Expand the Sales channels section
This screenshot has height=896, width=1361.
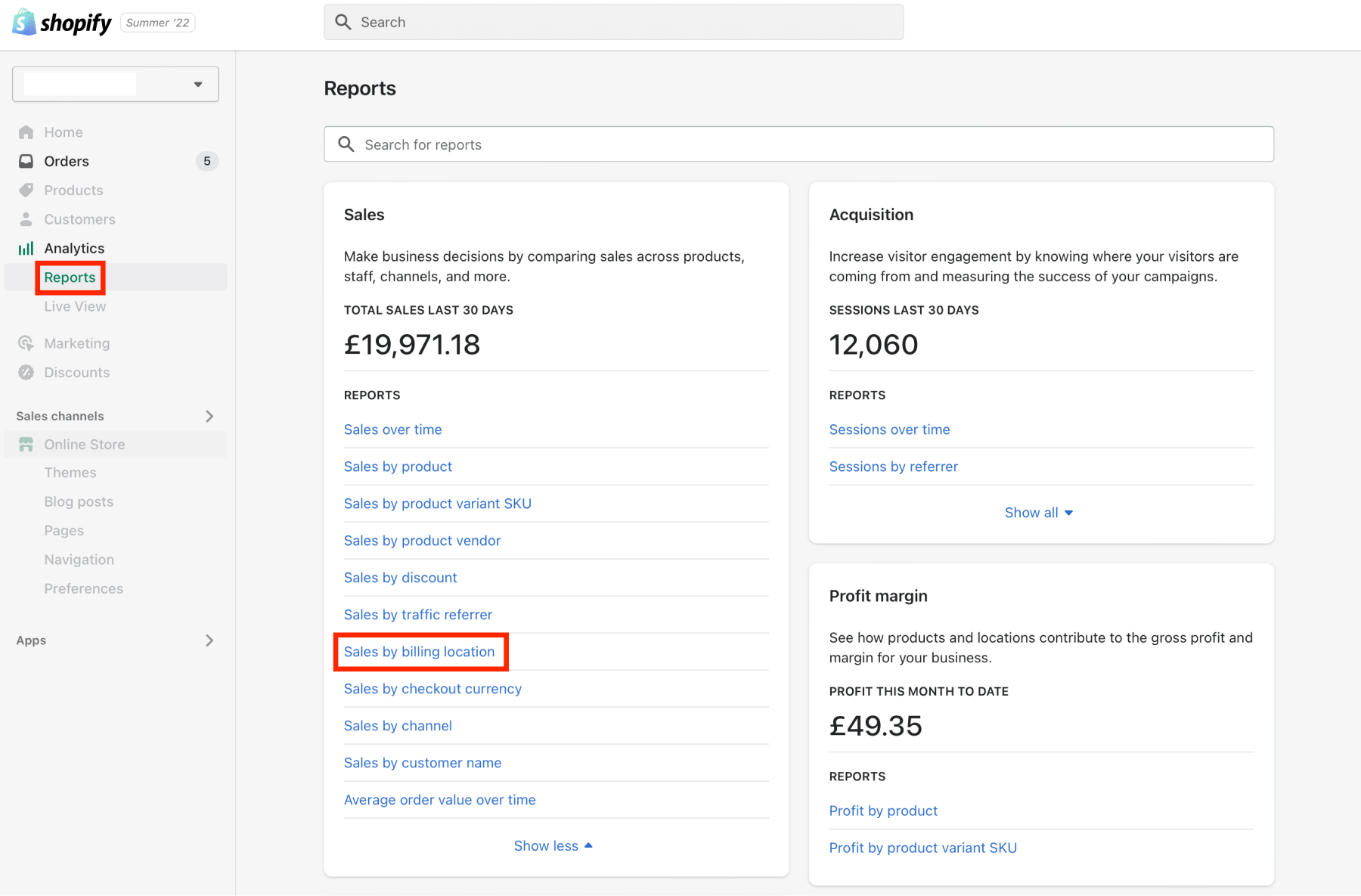(x=209, y=416)
